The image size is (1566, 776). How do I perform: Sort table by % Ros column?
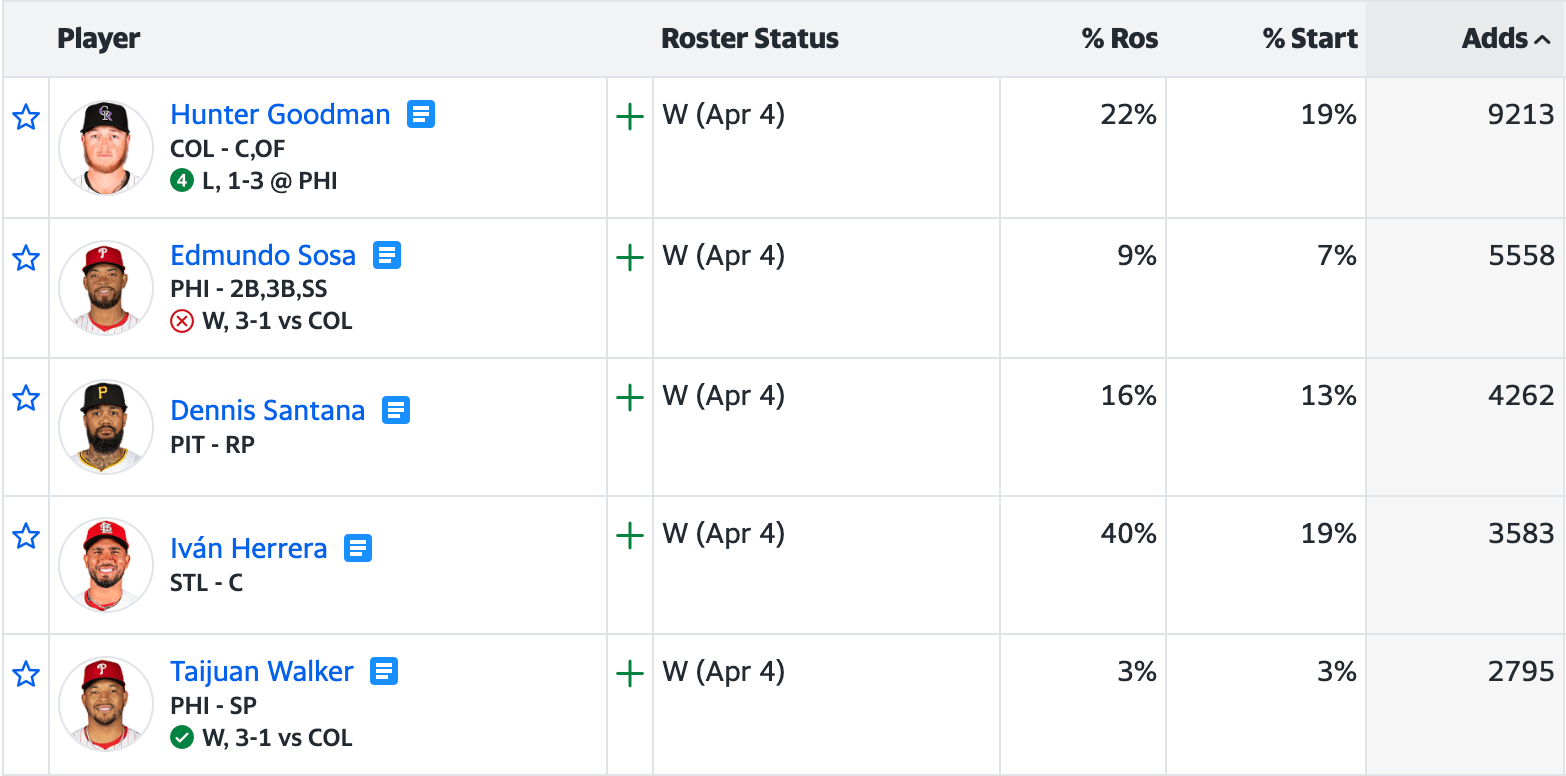click(1120, 39)
